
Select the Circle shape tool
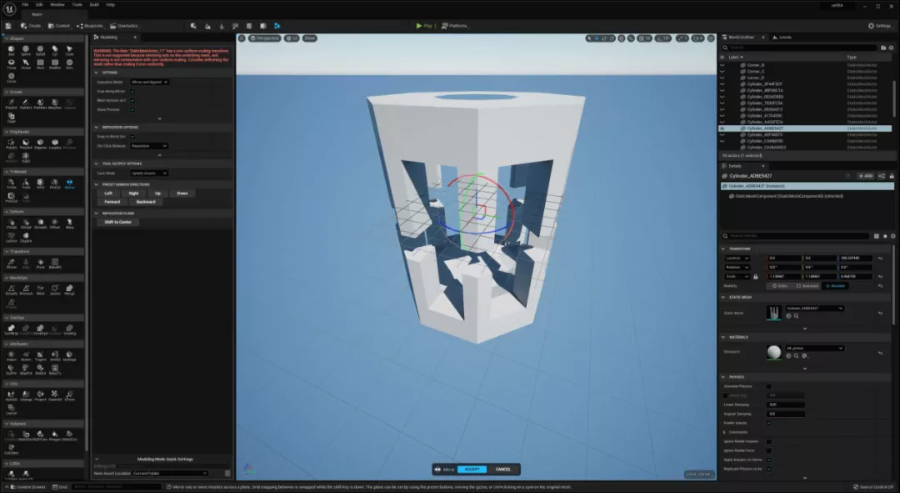pyautogui.click(x=11, y=77)
